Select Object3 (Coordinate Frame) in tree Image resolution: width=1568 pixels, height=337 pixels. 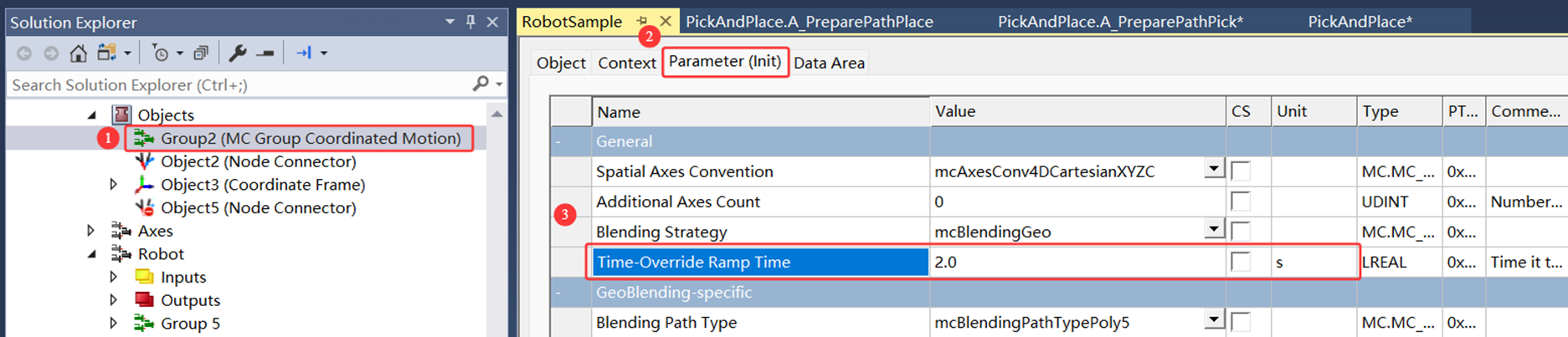pos(262,185)
